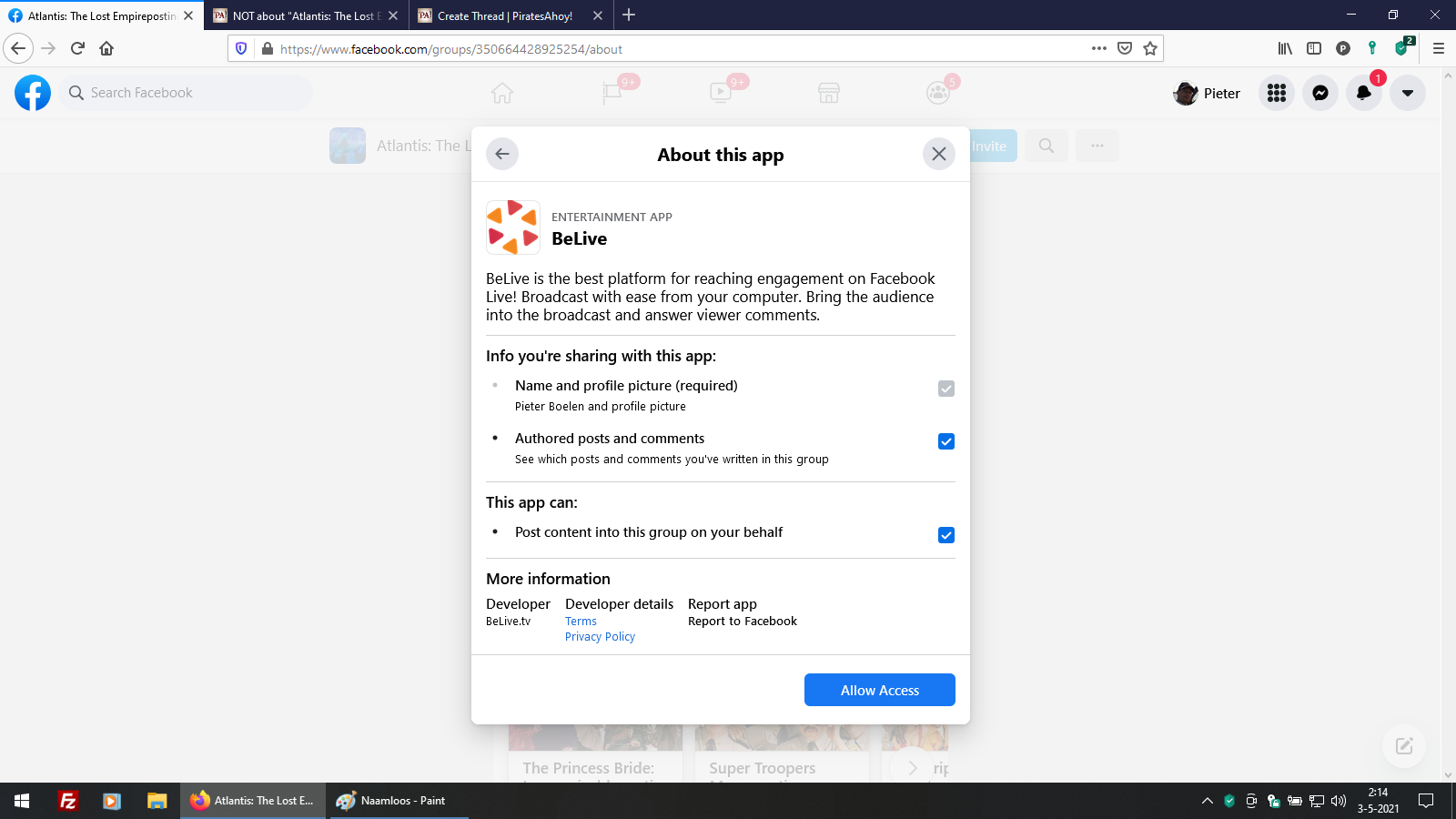Uncheck Authored posts and comments checkbox
Viewport: 1456px width, 819px height.
946,441
